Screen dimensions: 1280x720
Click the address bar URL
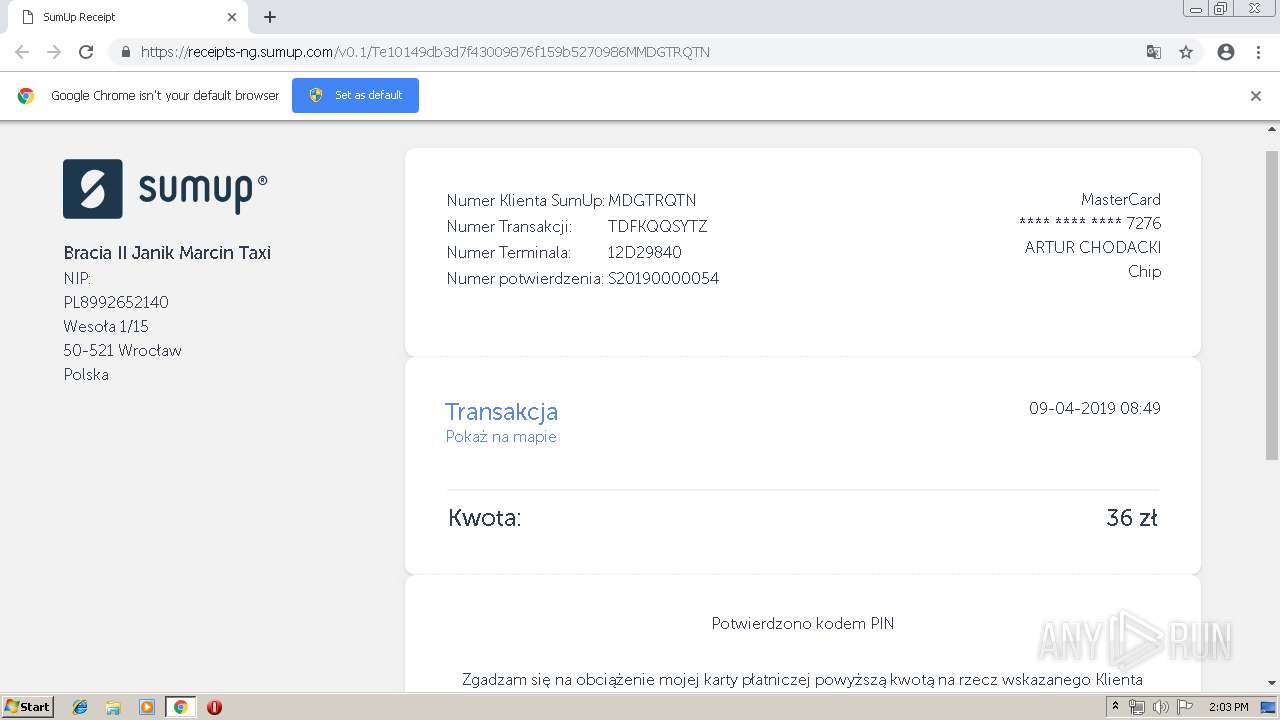(x=425, y=52)
